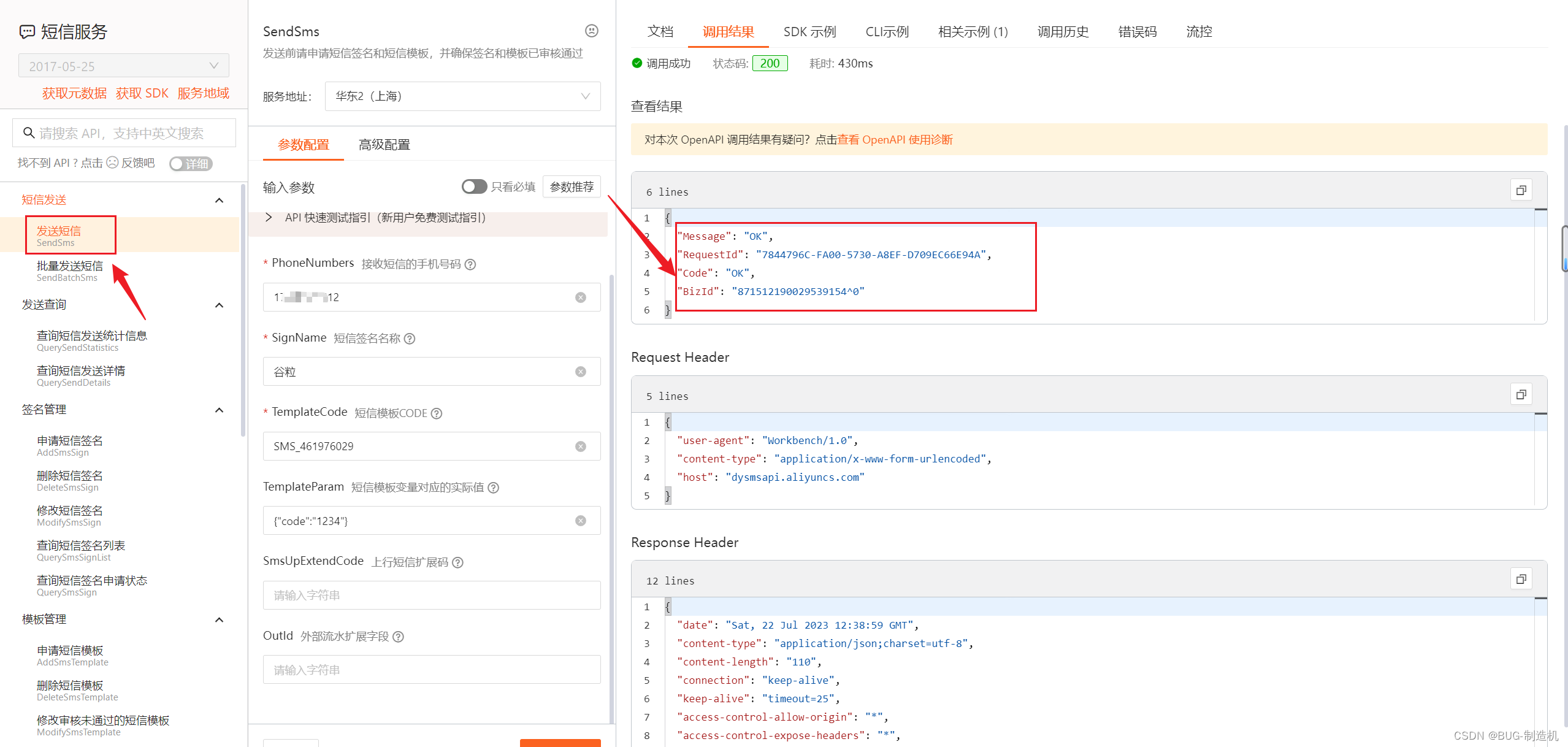The width and height of the screenshot is (1568, 747).
Task: Open the 服务地址 region dropdown
Action: point(462,96)
